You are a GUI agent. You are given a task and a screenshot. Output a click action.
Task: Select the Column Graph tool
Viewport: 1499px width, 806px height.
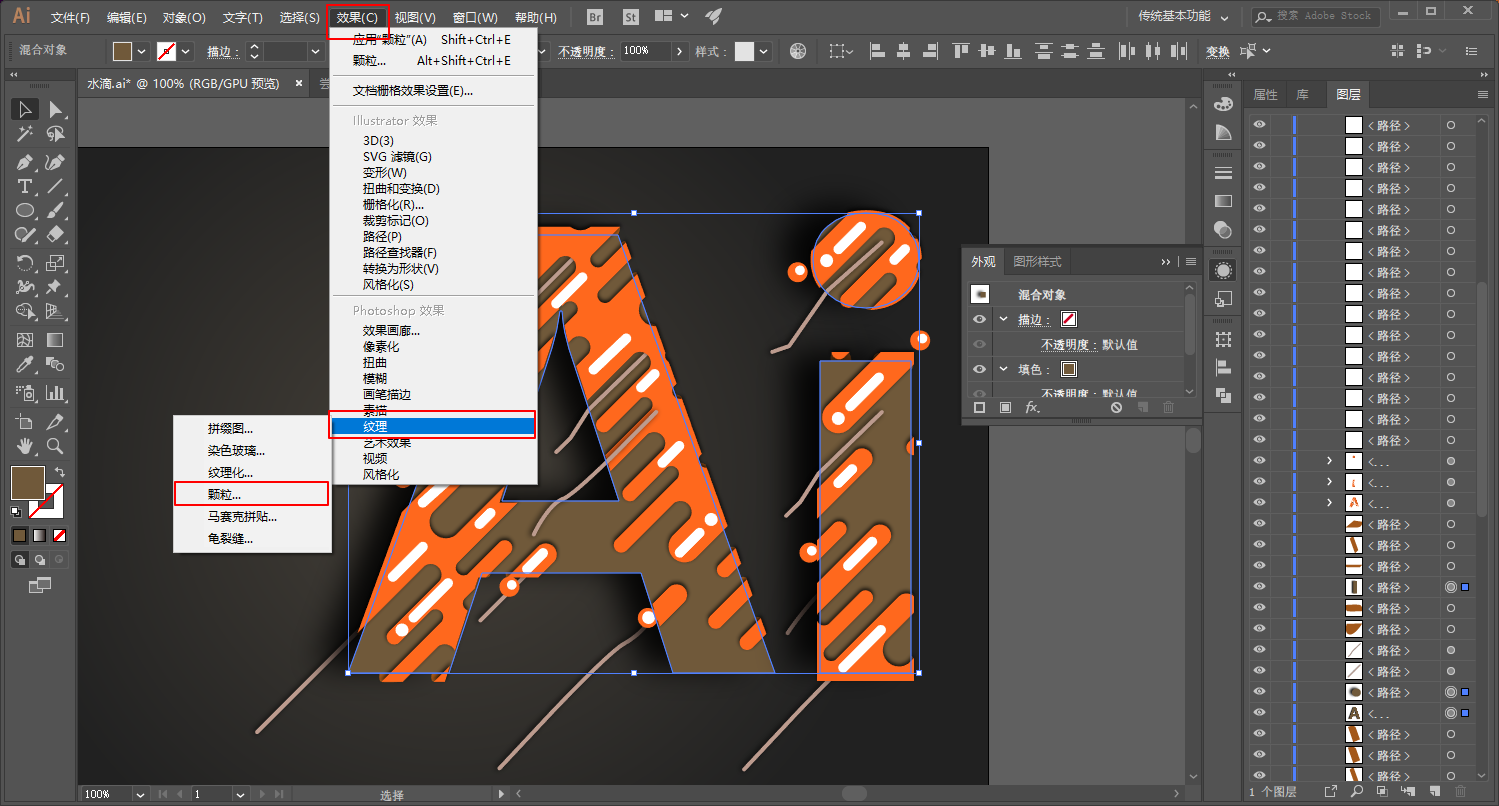click(x=56, y=393)
